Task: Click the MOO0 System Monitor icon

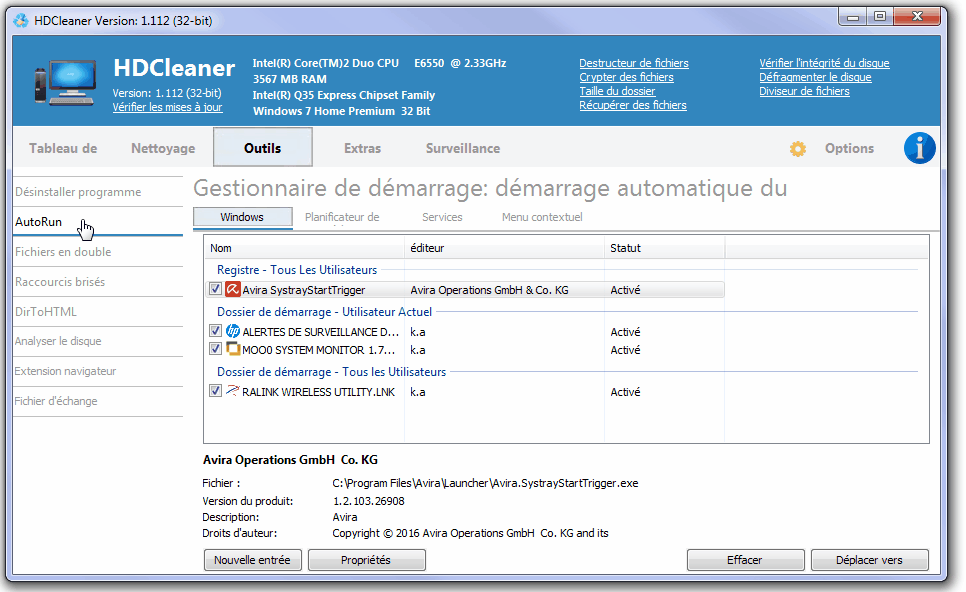Action: pos(232,349)
